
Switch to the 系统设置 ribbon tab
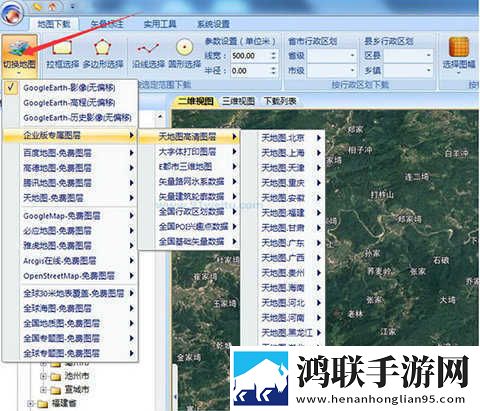point(213,24)
